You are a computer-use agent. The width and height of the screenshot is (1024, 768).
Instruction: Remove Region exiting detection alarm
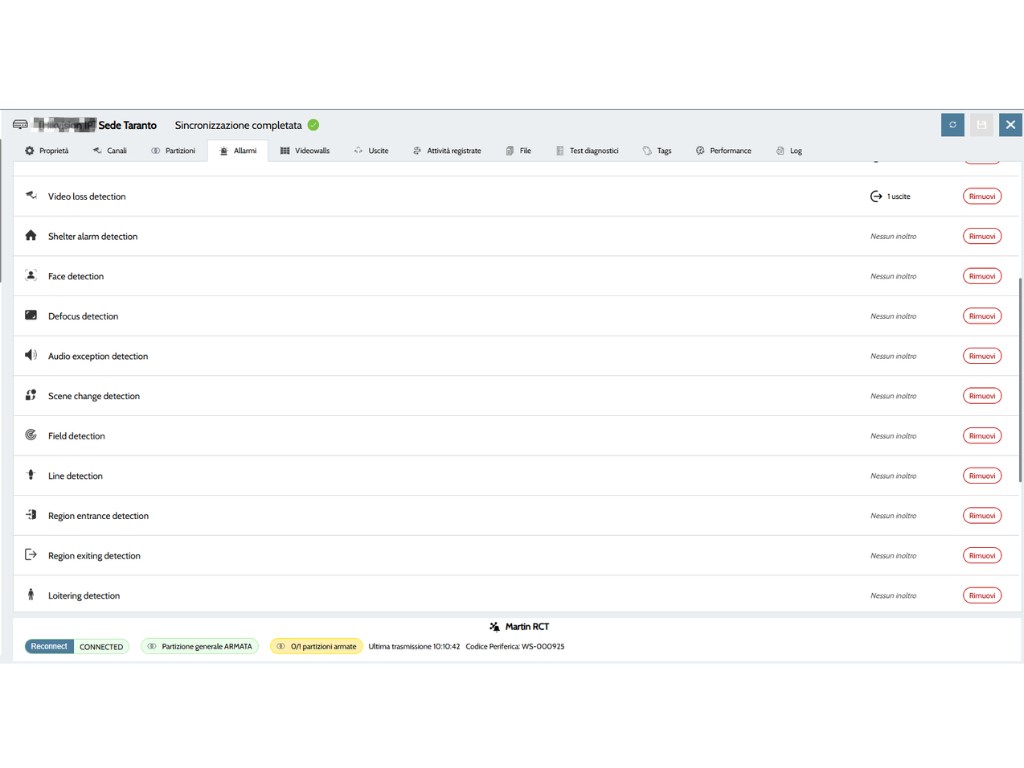982,555
